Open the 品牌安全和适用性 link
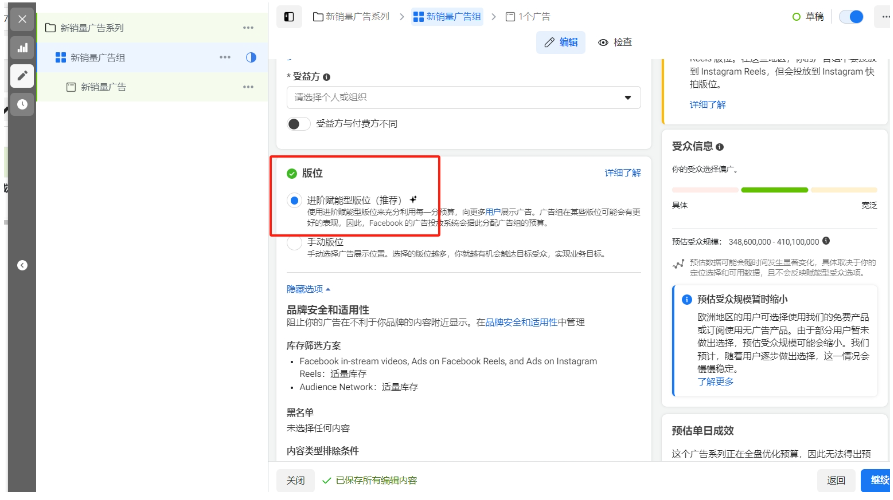This screenshot has height=500, width=893. click(x=521, y=322)
